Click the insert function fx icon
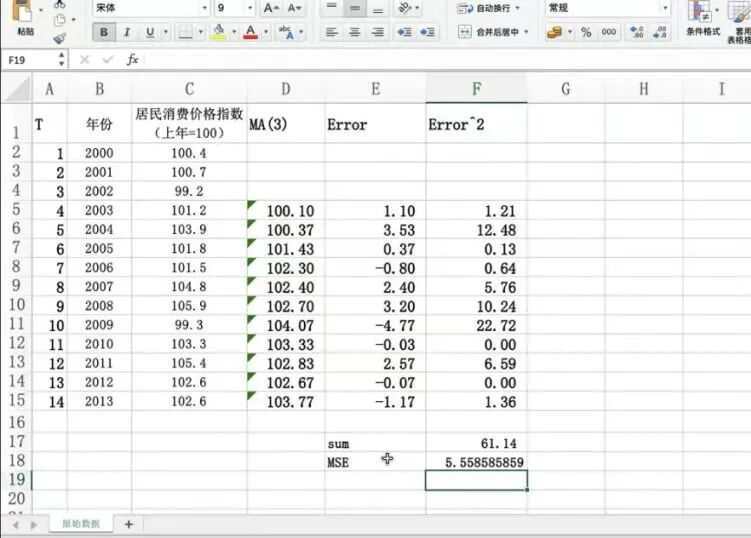751x538 pixels. [132, 60]
